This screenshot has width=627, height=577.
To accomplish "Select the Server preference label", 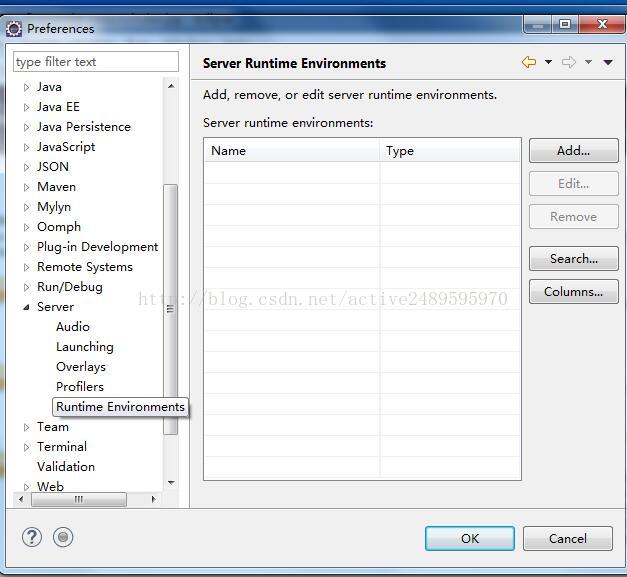I will coord(56,307).
